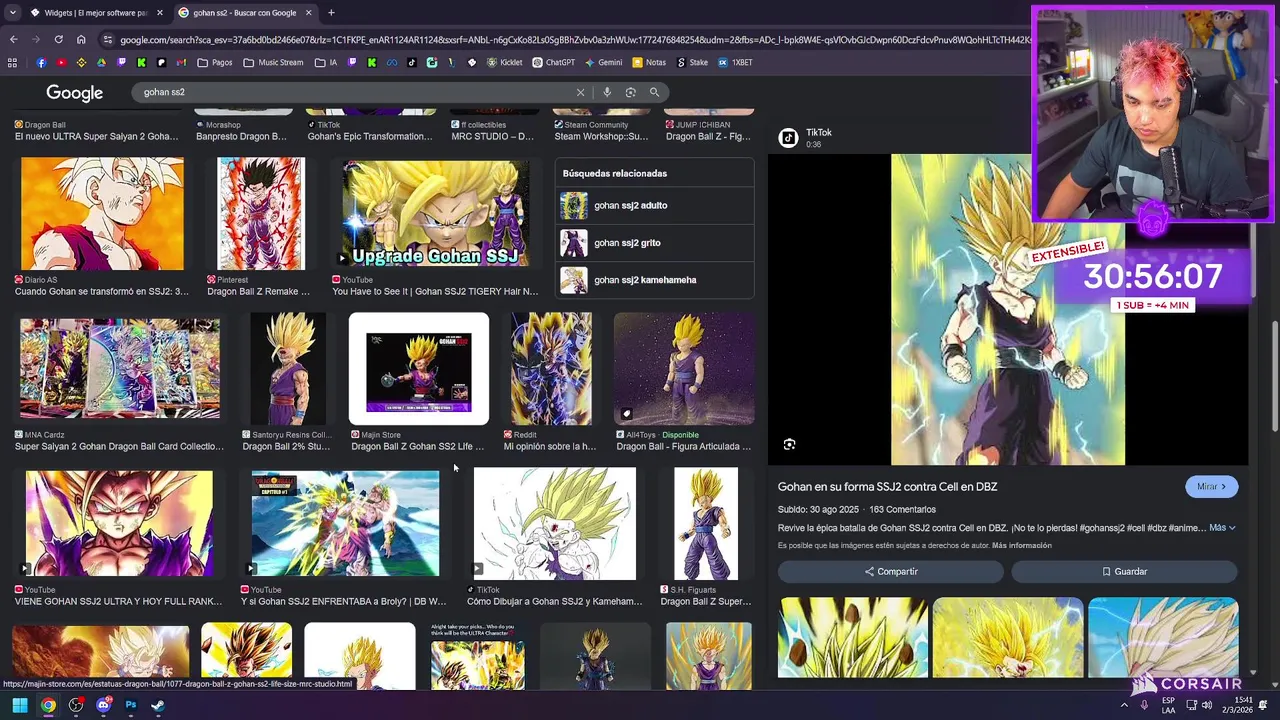Image resolution: width=1280 pixels, height=720 pixels.
Task: Click the Mirar button
Action: (x=1211, y=487)
